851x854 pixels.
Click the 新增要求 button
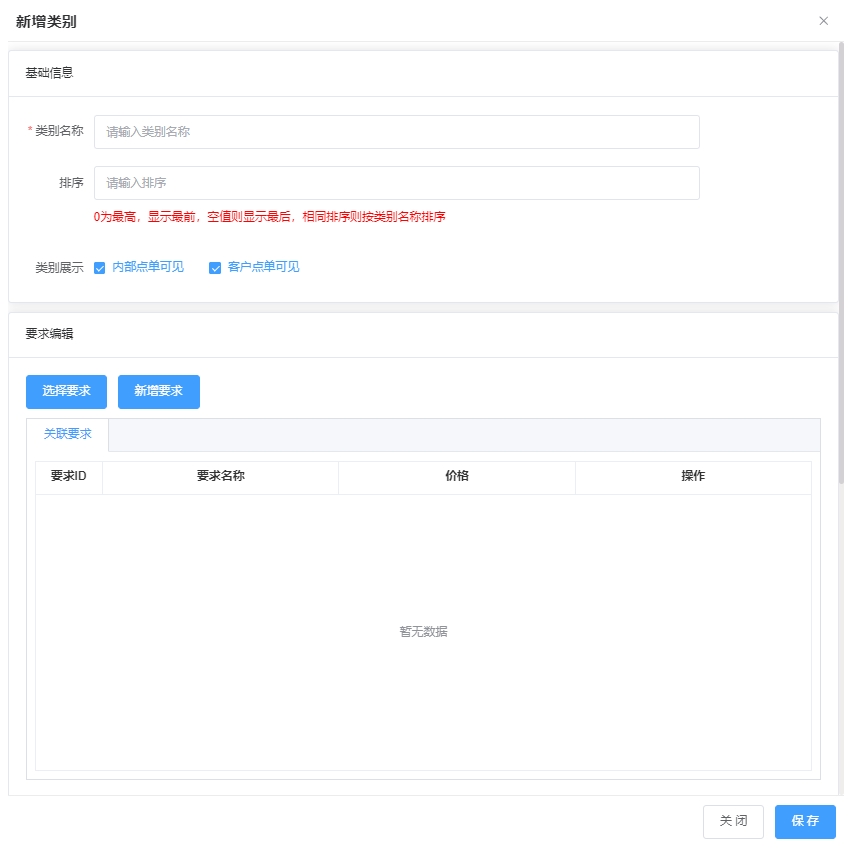point(158,392)
